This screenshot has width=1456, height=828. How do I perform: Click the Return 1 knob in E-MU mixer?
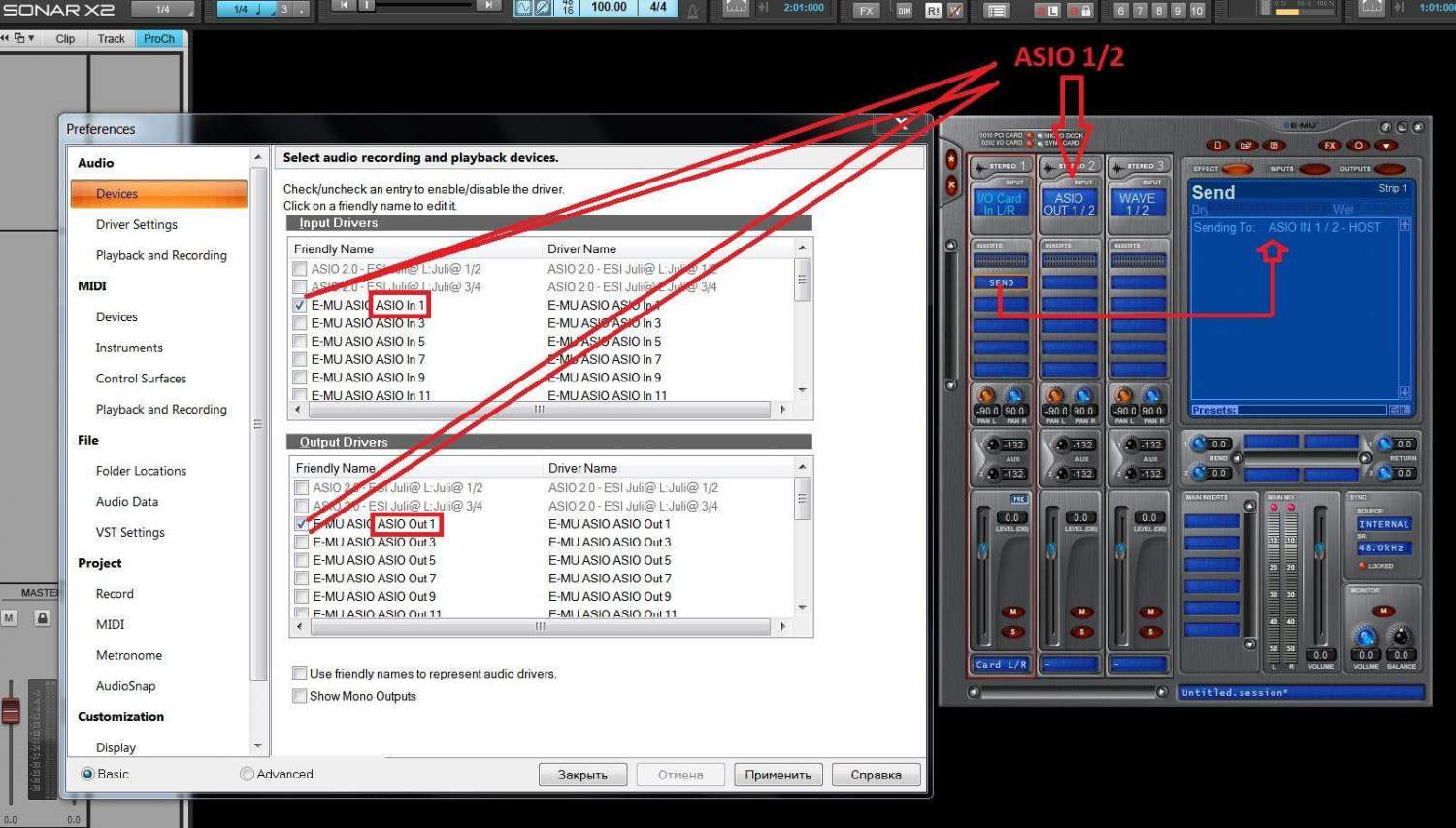pyautogui.click(x=1385, y=444)
